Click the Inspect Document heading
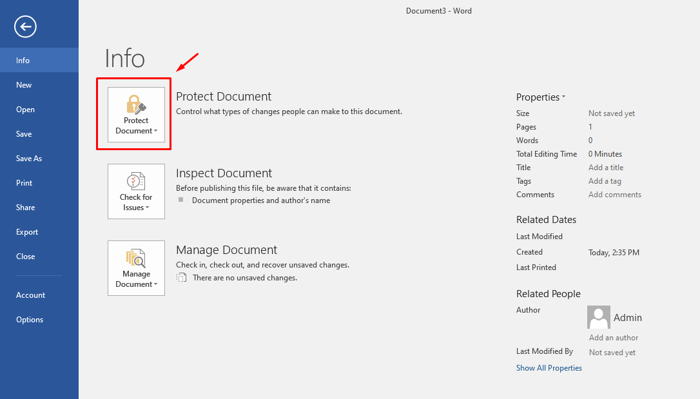Viewport: 700px width, 399px height. coord(224,173)
